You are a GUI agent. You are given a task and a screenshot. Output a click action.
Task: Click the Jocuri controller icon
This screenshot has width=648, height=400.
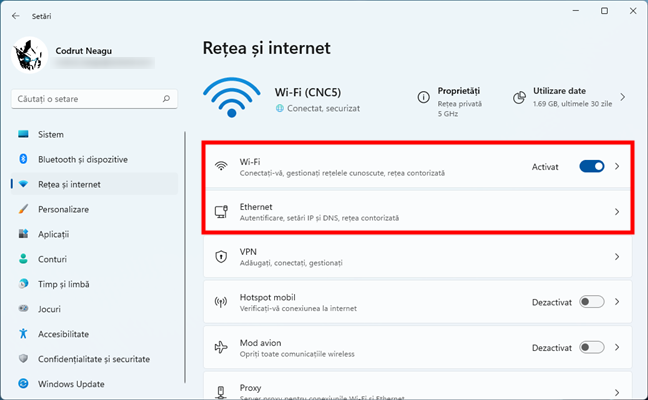24,309
